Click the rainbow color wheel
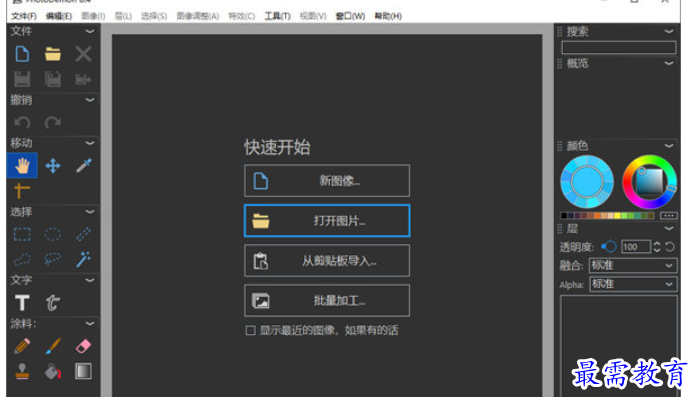696x405 pixels. (x=649, y=182)
